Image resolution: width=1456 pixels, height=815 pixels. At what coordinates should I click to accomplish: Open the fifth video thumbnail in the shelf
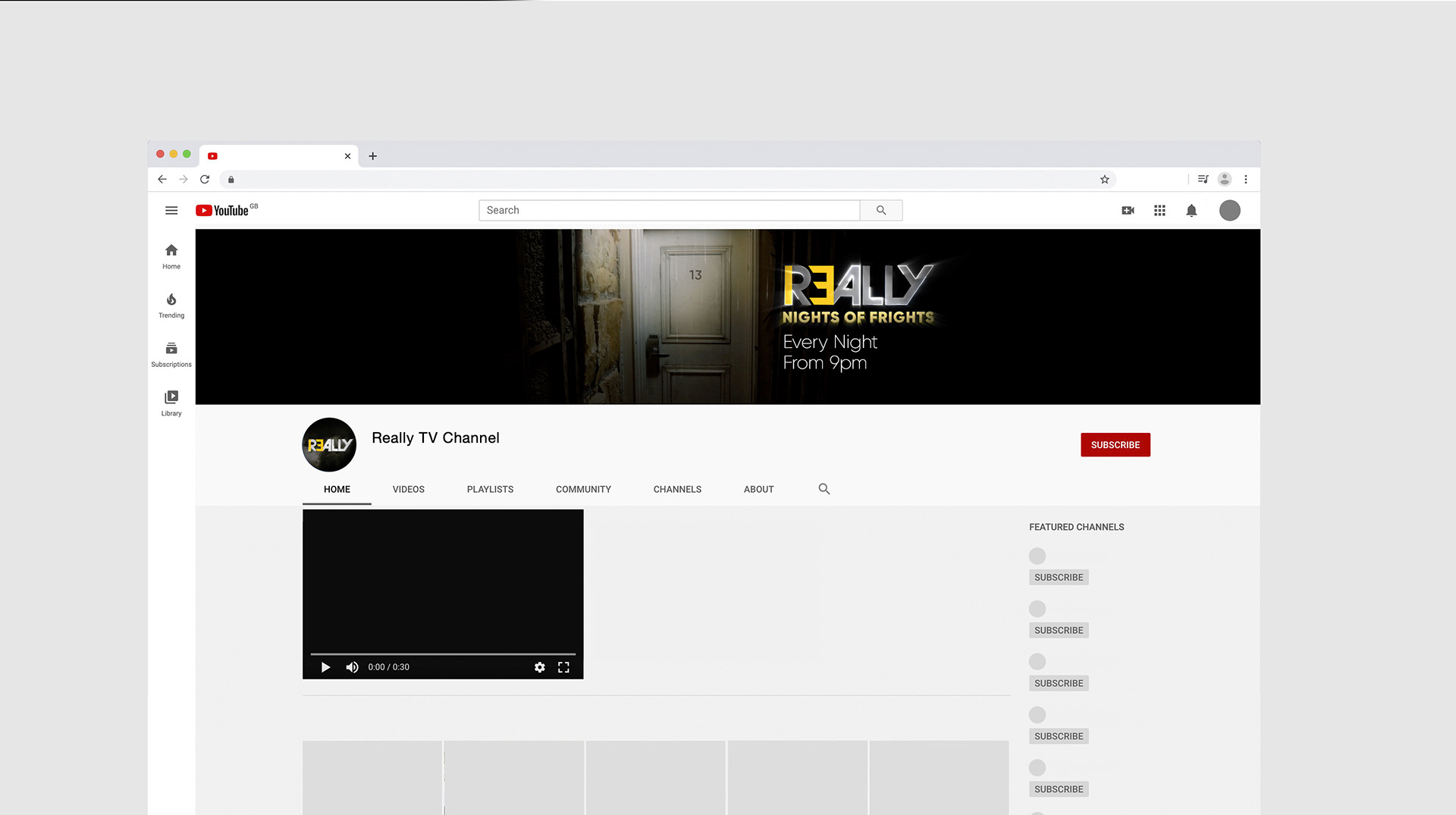[x=939, y=778]
